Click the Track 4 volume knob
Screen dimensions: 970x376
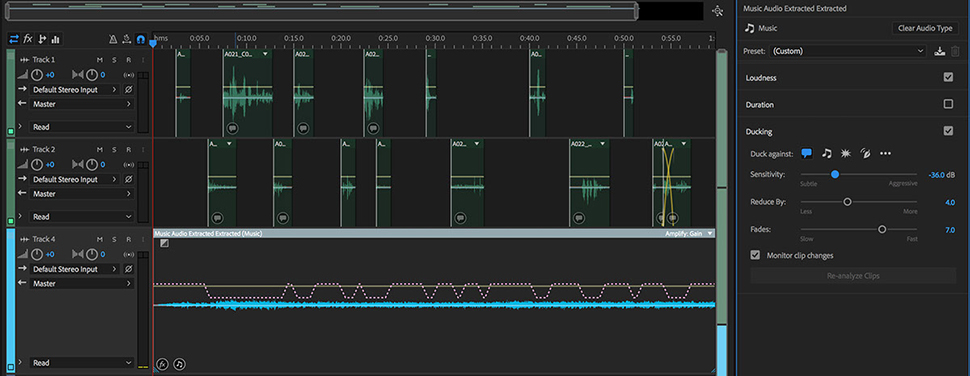36,254
